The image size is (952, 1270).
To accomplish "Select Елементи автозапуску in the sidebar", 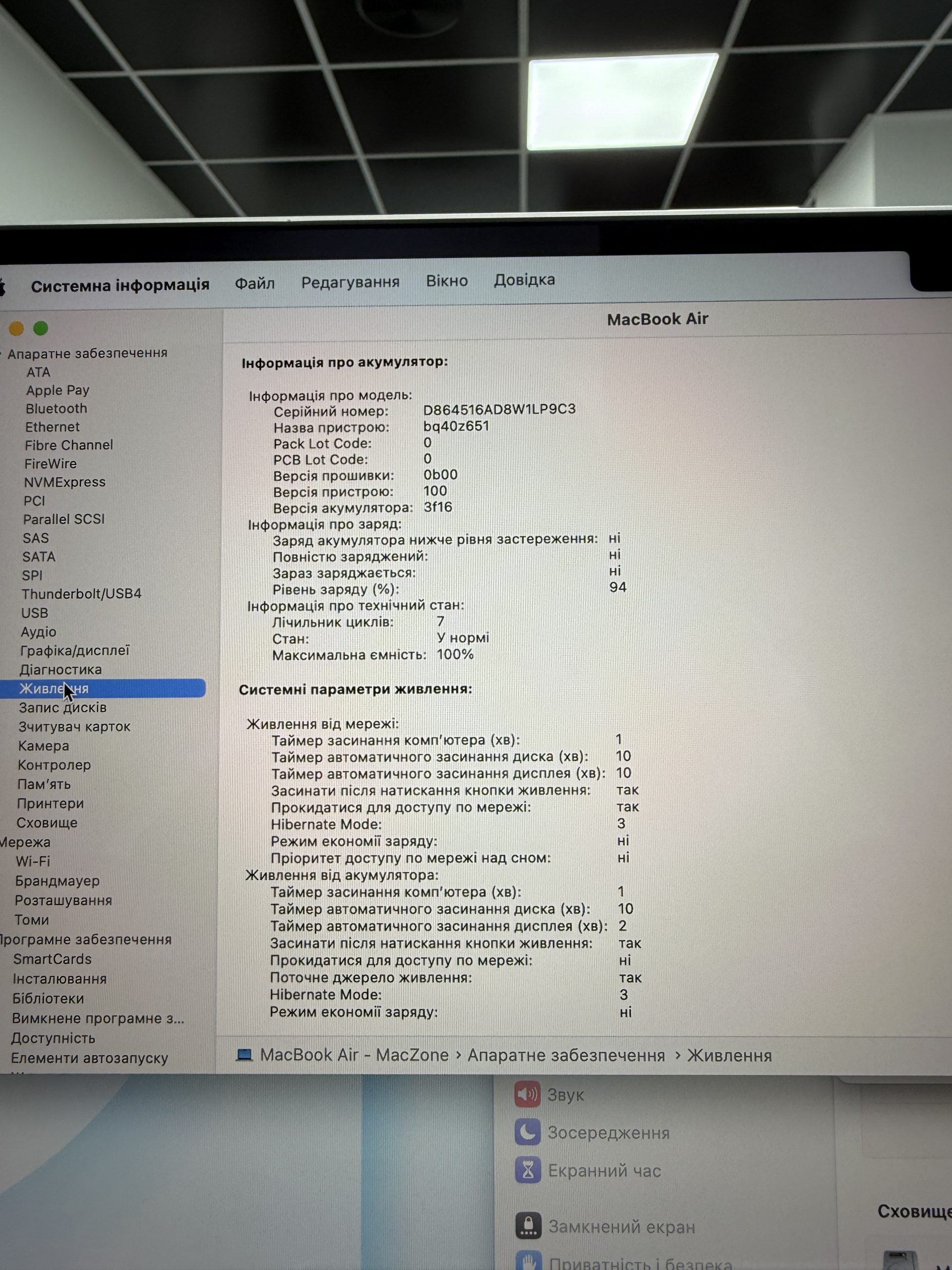I will coord(90,1058).
